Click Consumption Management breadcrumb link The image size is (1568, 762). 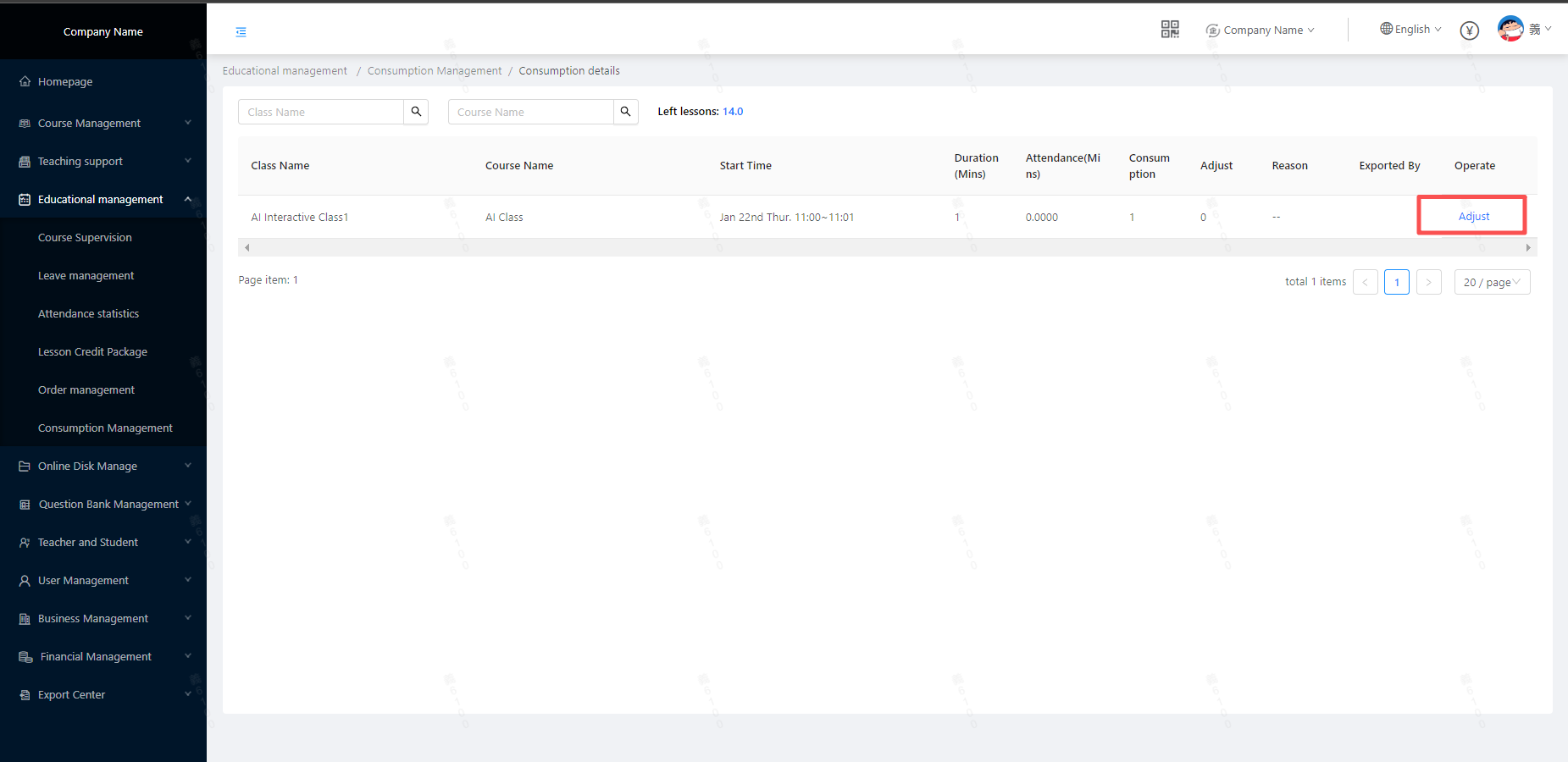click(x=434, y=71)
